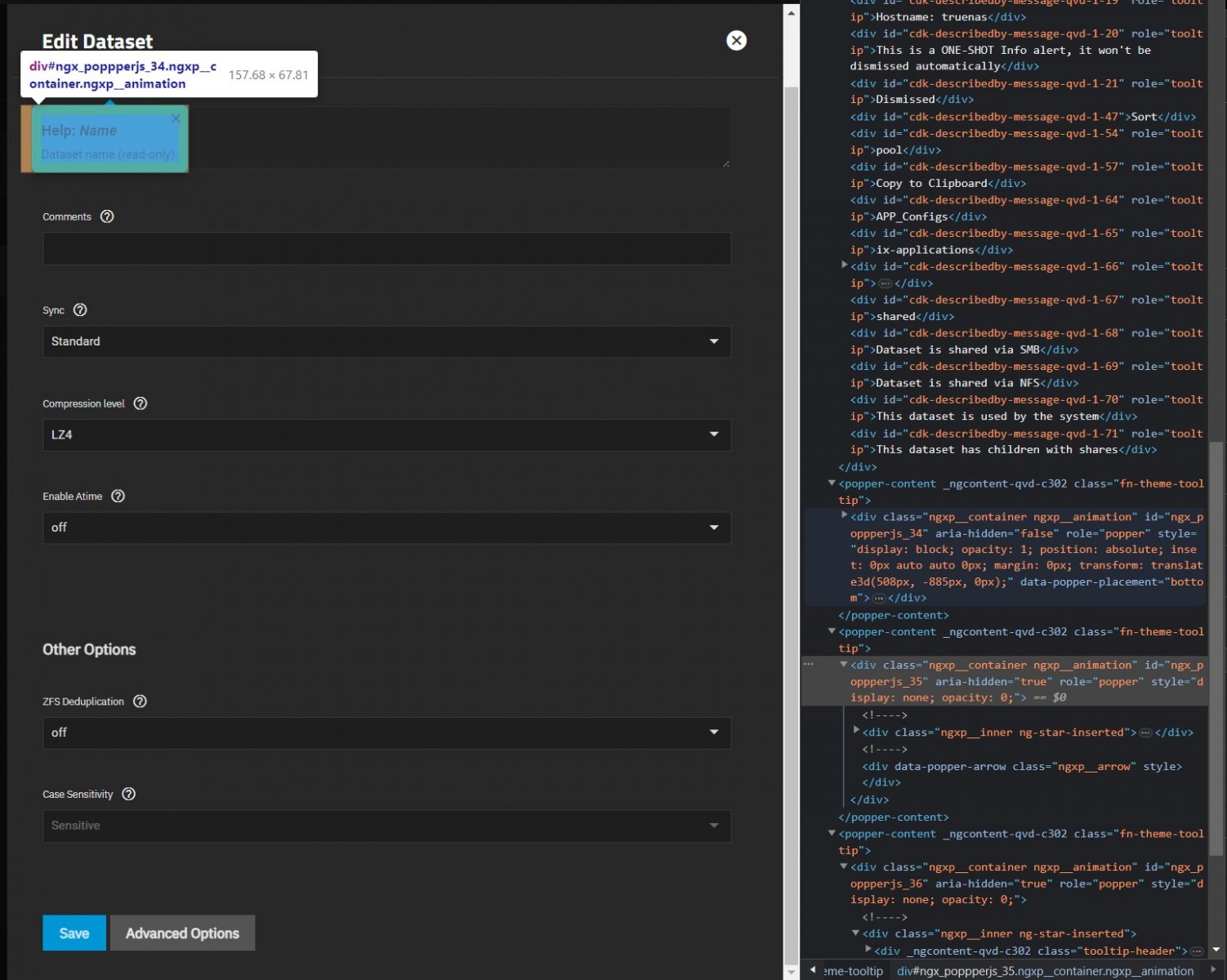Click ZFS Deduplication help icon
This screenshot has height=980, width=1227.
pos(141,702)
